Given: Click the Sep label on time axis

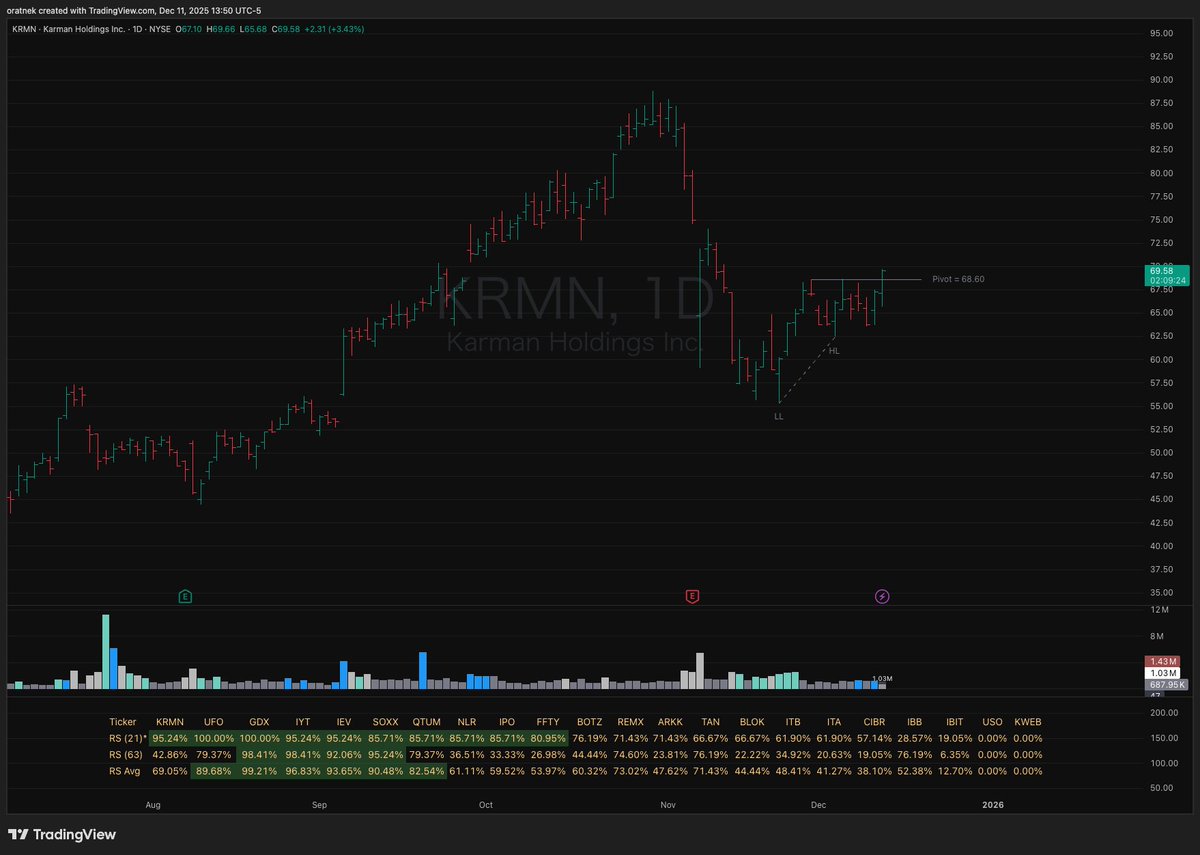Looking at the screenshot, I should (320, 804).
